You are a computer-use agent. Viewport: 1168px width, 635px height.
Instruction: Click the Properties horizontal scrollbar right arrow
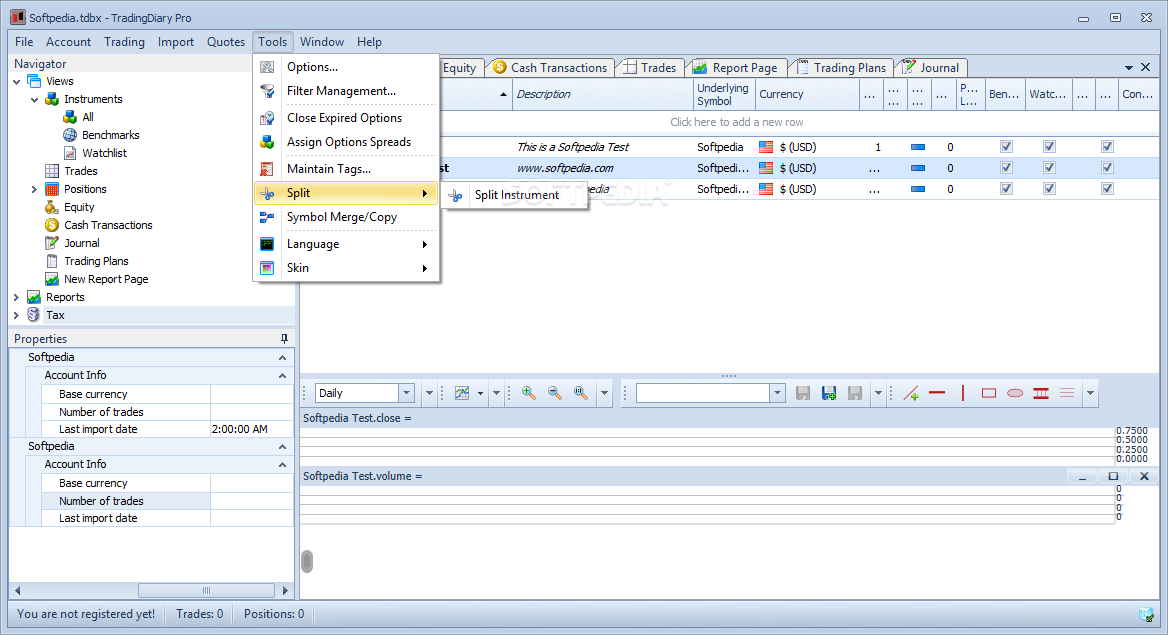coord(285,590)
